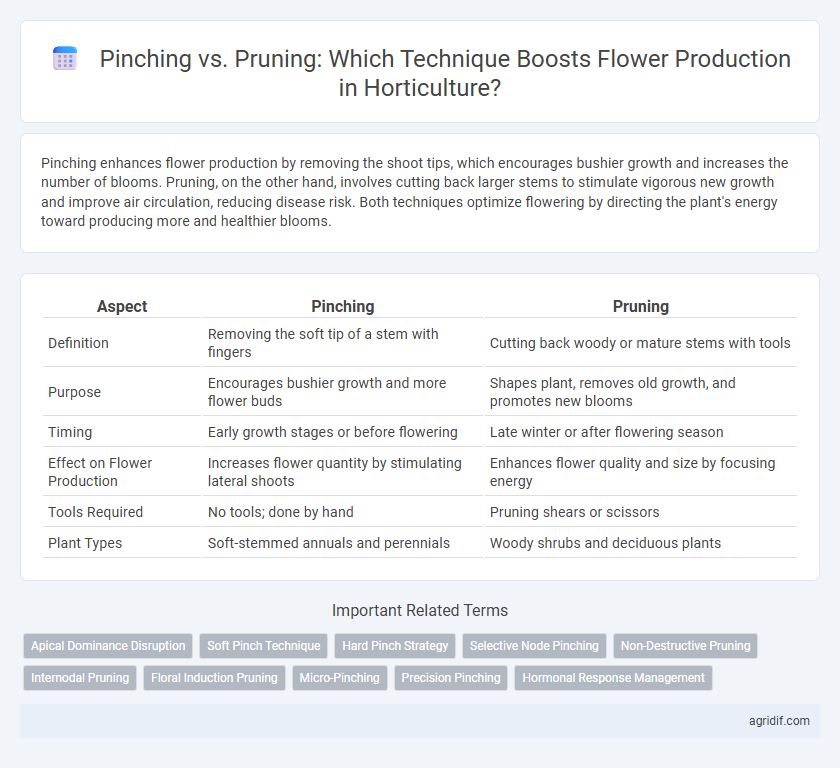Click 'Enhances flower quality and size' cell
Screen dimensions: 840x768
641,472
